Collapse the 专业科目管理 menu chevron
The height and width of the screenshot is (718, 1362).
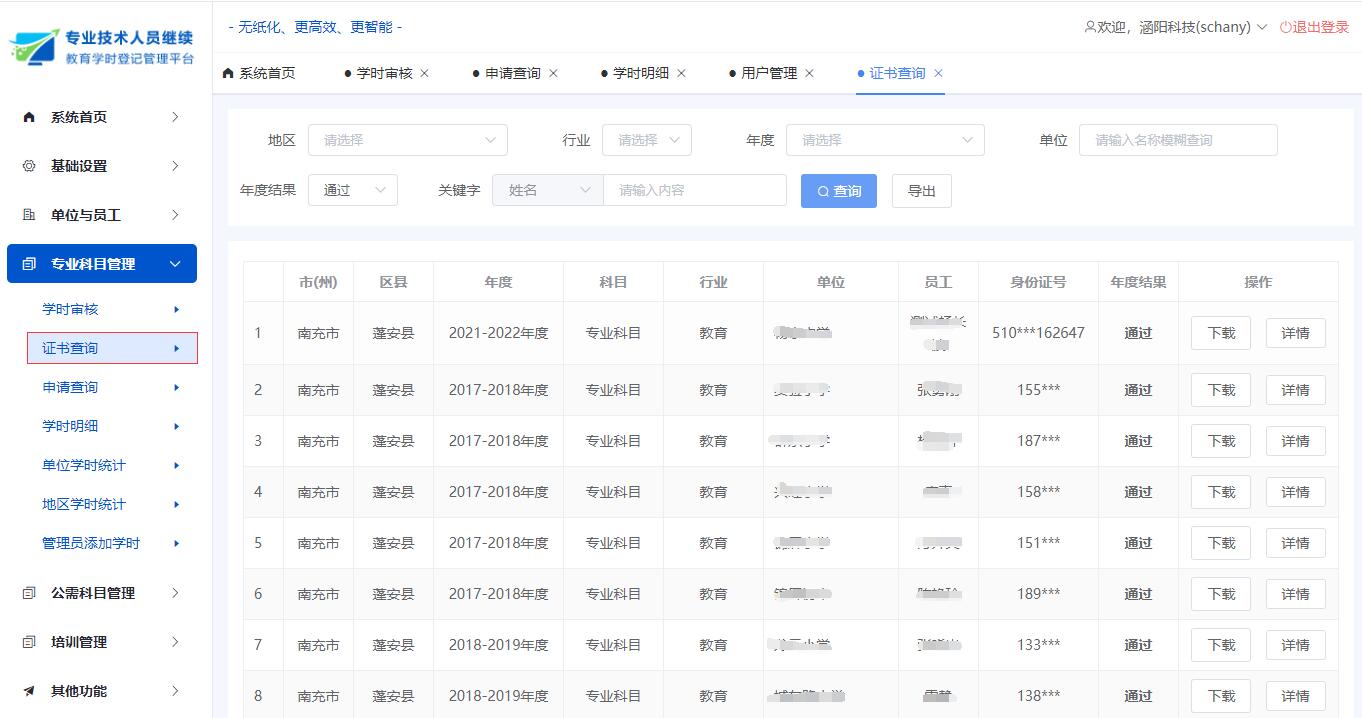click(175, 264)
